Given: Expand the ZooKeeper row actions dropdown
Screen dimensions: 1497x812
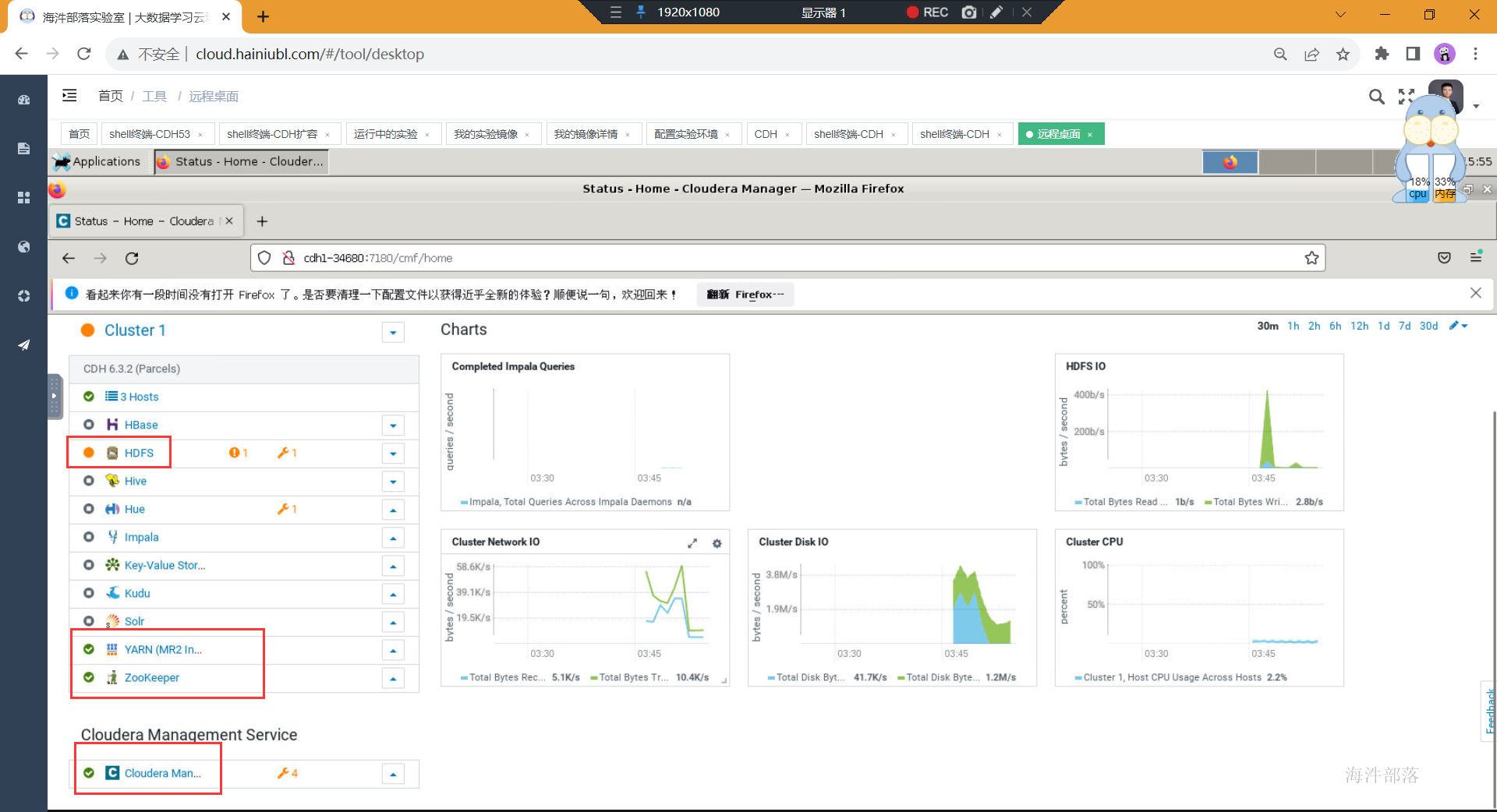Looking at the screenshot, I should pyautogui.click(x=393, y=678).
